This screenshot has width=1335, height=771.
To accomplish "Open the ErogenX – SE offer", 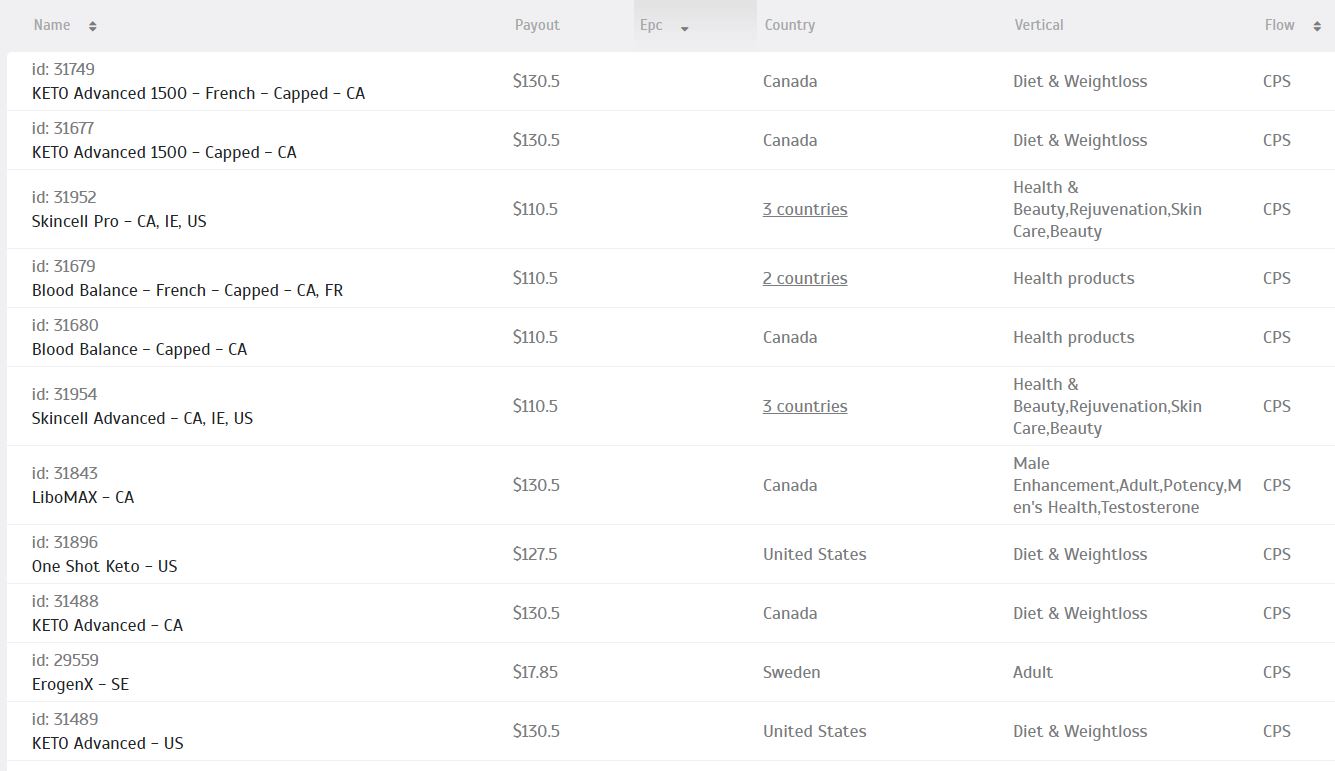I will coord(80,684).
